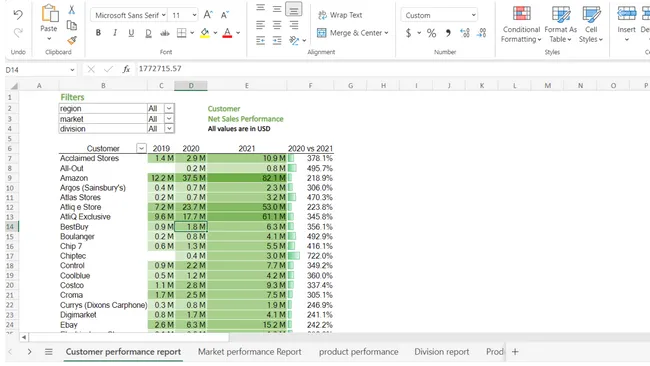Viewport: 650px width, 366px height.
Task: Open market filter dropdown
Action: click(169, 119)
